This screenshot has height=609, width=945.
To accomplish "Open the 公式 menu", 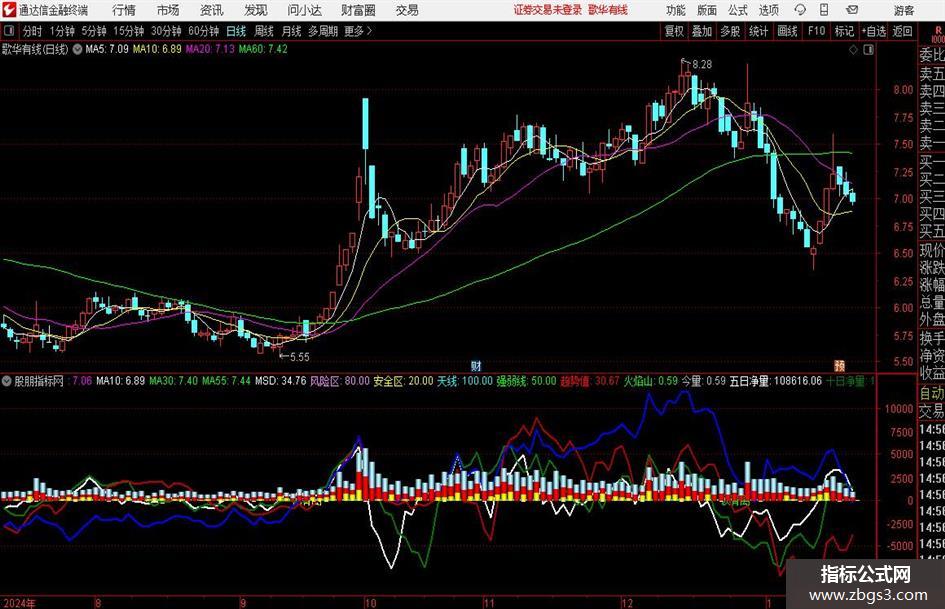I will [737, 10].
